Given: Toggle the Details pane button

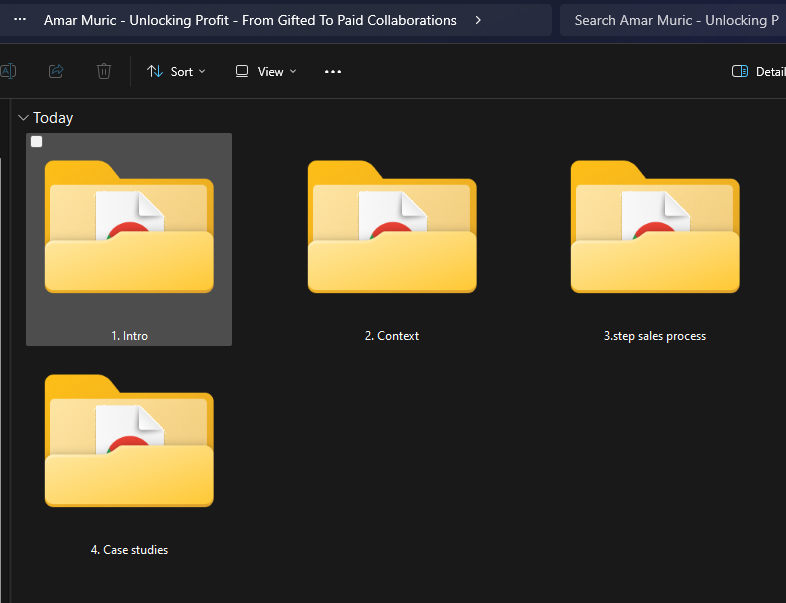Looking at the screenshot, I should click(758, 72).
